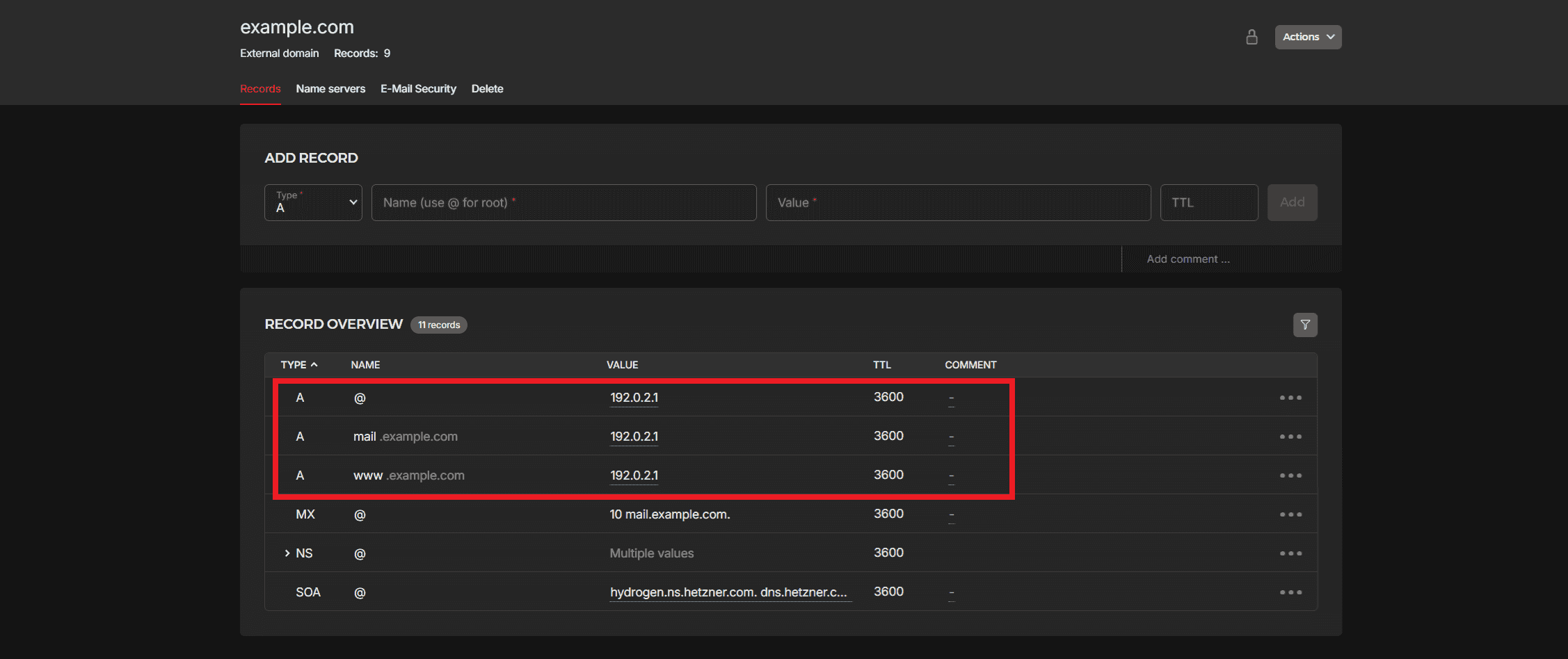Image resolution: width=1568 pixels, height=659 pixels.
Task: Click the TTL input field
Action: [x=1208, y=202]
